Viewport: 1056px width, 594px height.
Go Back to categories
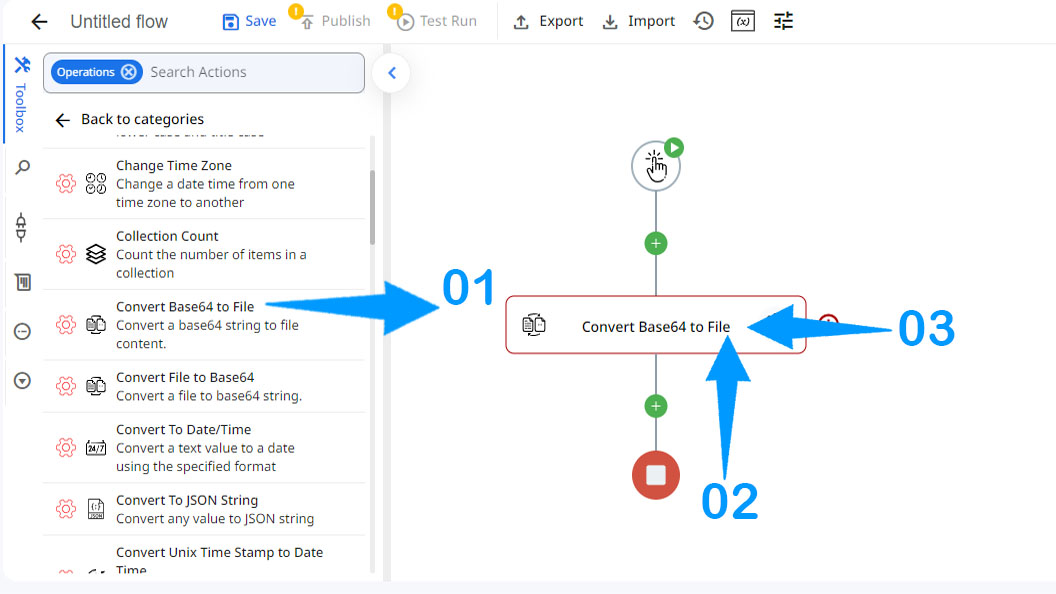pos(129,119)
